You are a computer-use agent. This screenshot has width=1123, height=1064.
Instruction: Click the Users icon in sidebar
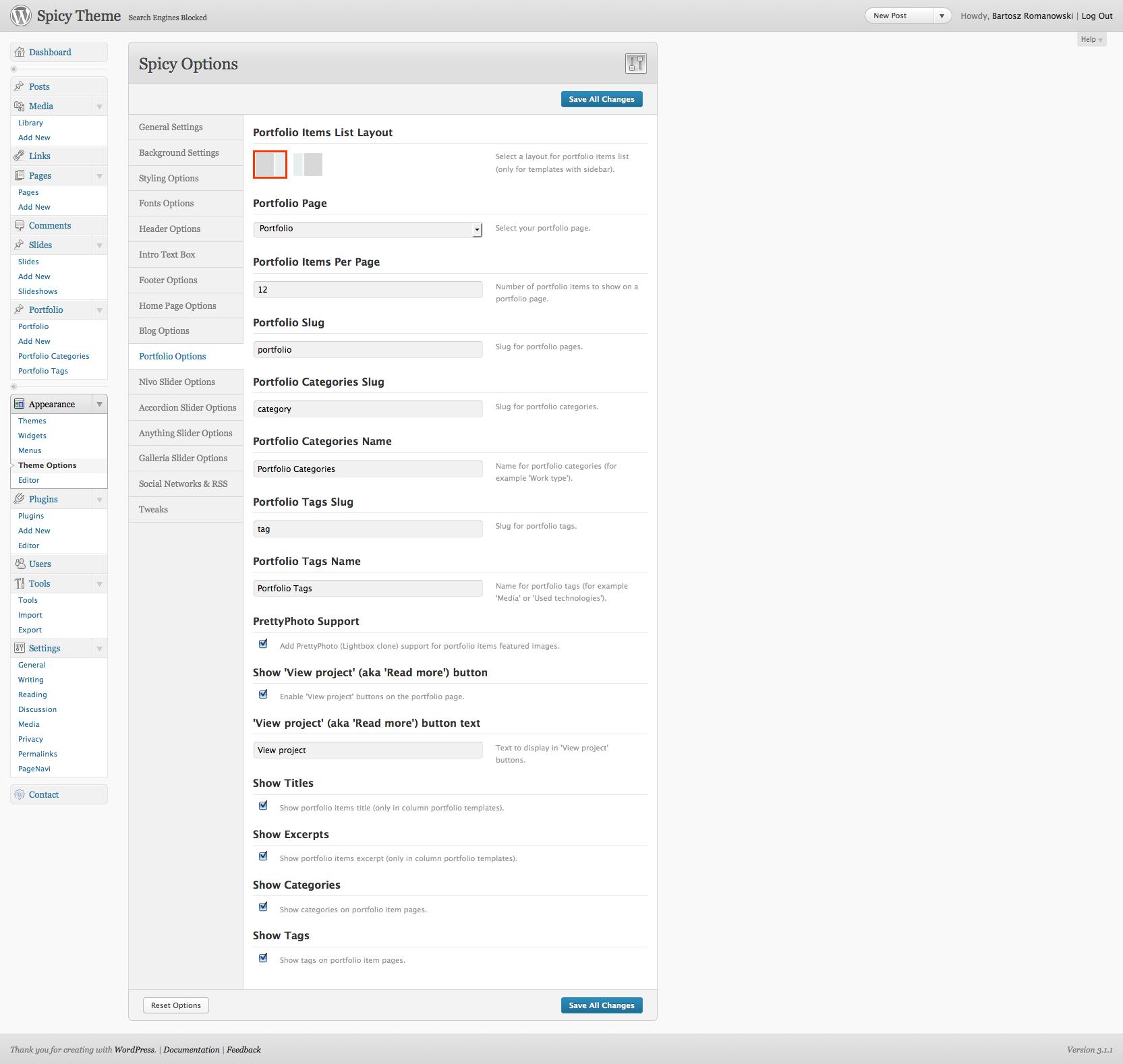point(20,564)
